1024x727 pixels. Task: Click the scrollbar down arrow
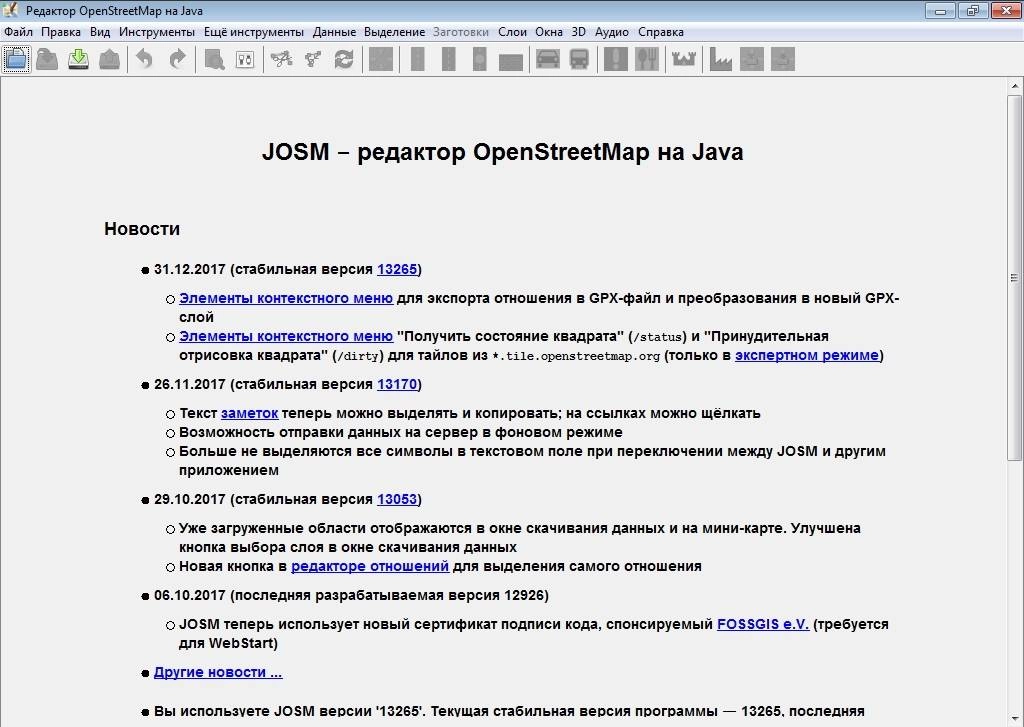pyautogui.click(x=1015, y=719)
